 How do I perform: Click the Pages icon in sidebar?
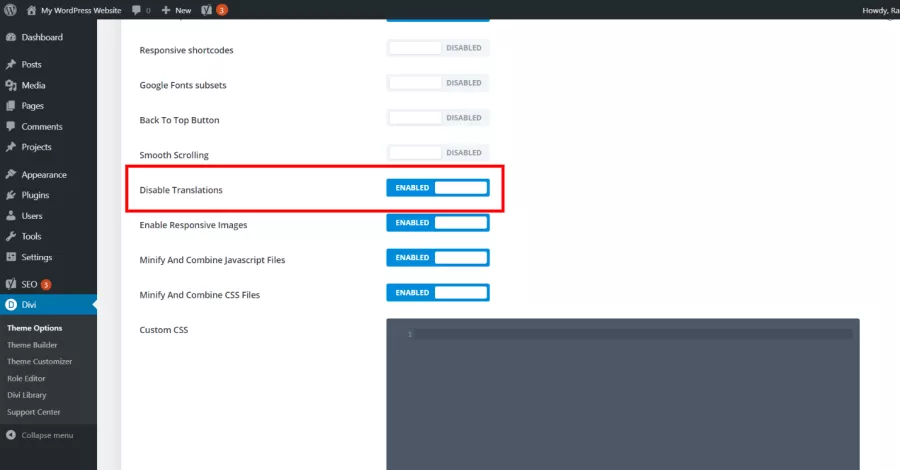(11, 106)
